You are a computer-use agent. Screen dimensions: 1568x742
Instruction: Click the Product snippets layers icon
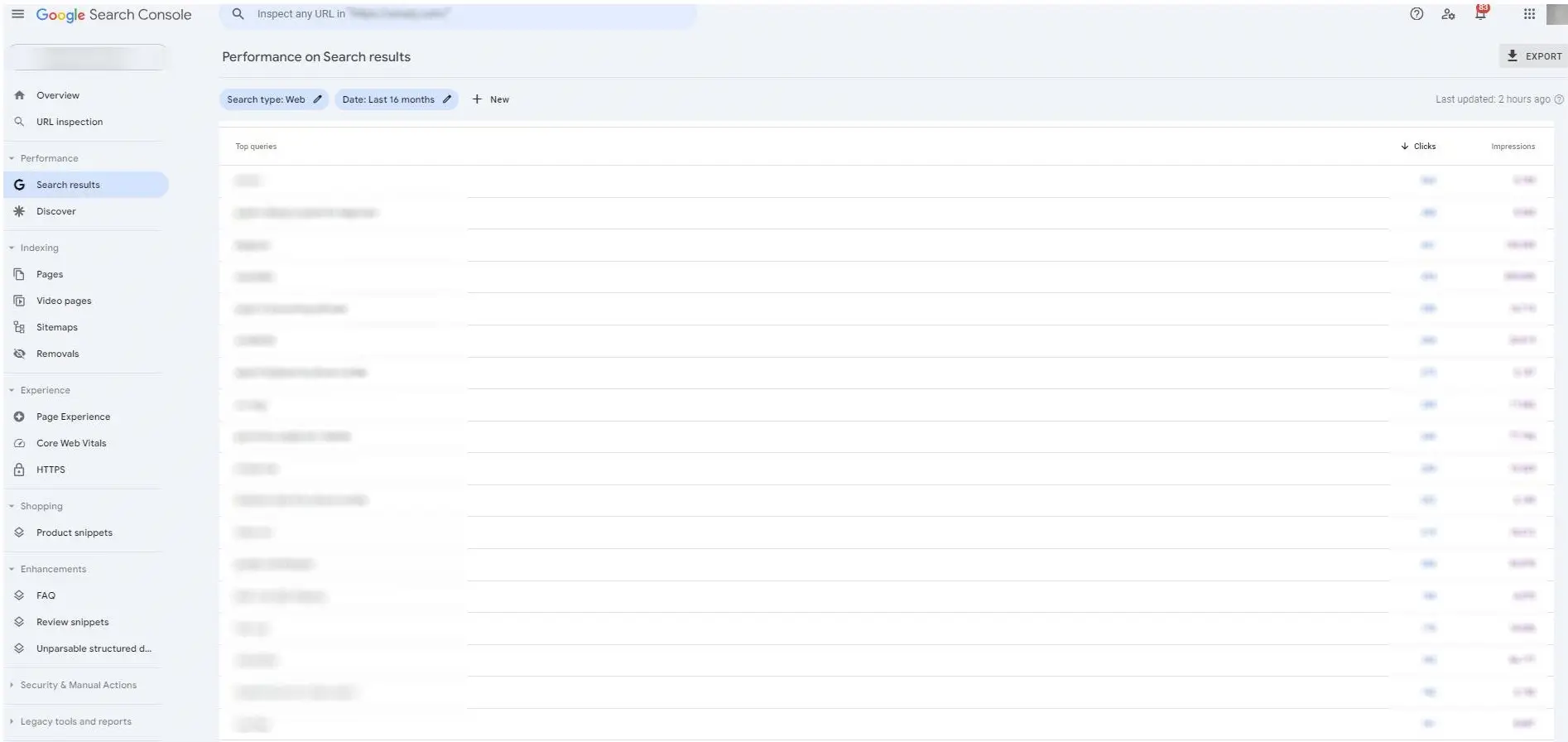19,532
